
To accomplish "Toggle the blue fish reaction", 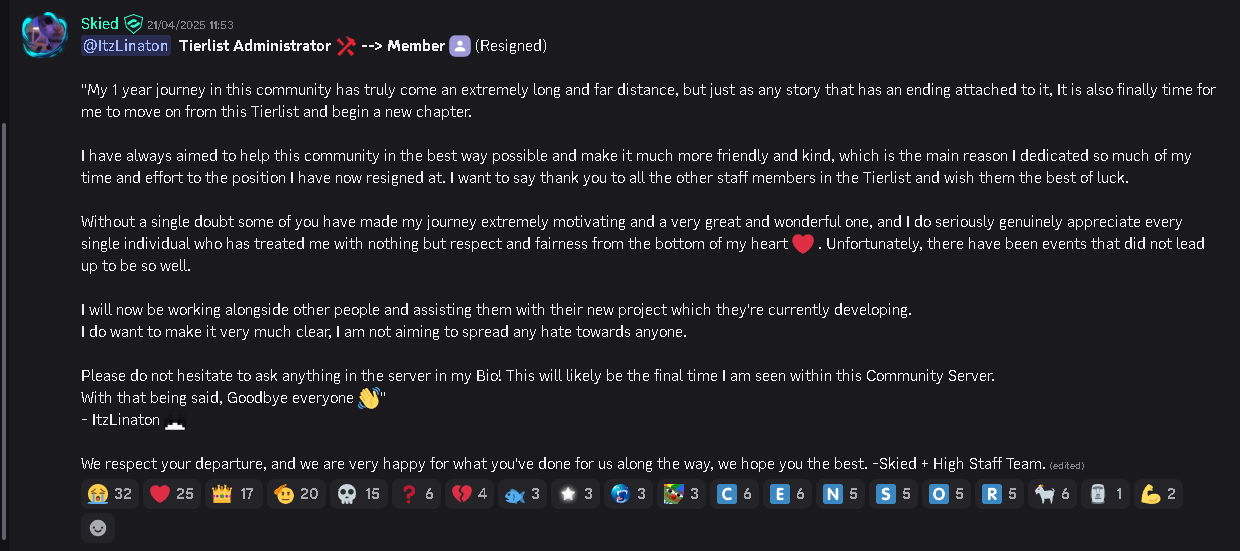I will tap(523, 494).
